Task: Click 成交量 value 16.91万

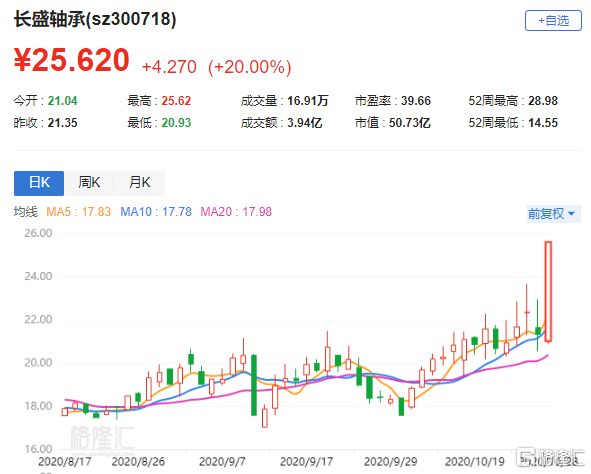Action: (308, 101)
